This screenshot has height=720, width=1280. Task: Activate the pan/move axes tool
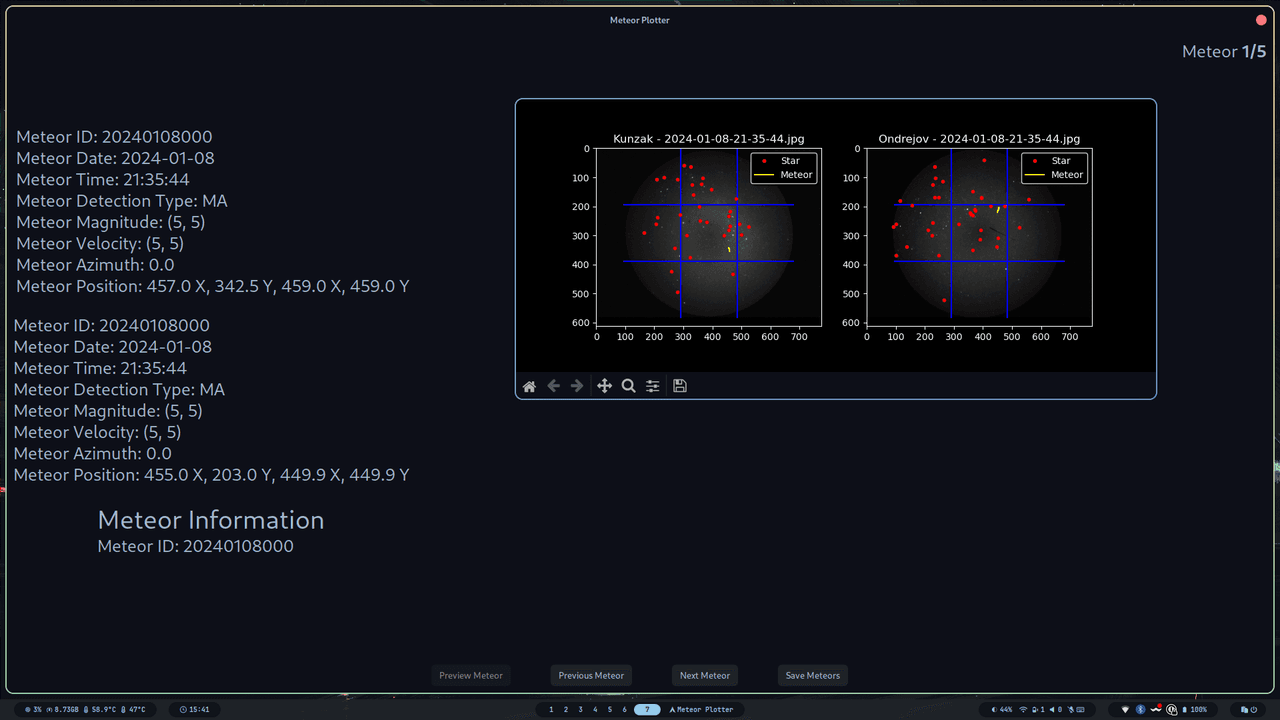click(604, 386)
